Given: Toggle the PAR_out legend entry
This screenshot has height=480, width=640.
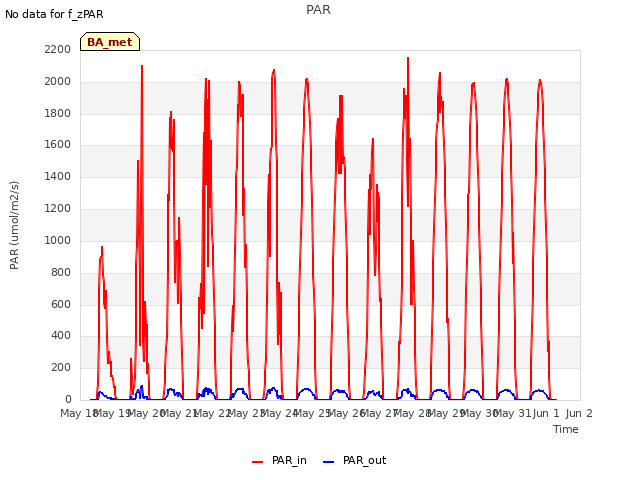Looking at the screenshot, I should click(354, 460).
